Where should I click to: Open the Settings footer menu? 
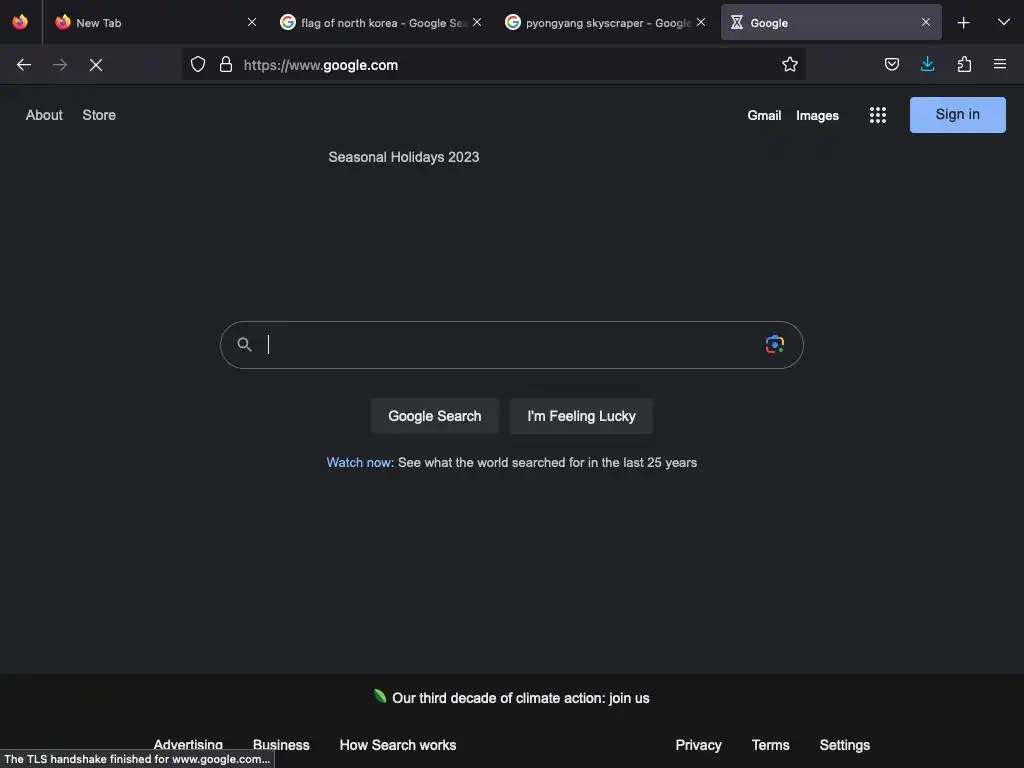pyautogui.click(x=844, y=744)
